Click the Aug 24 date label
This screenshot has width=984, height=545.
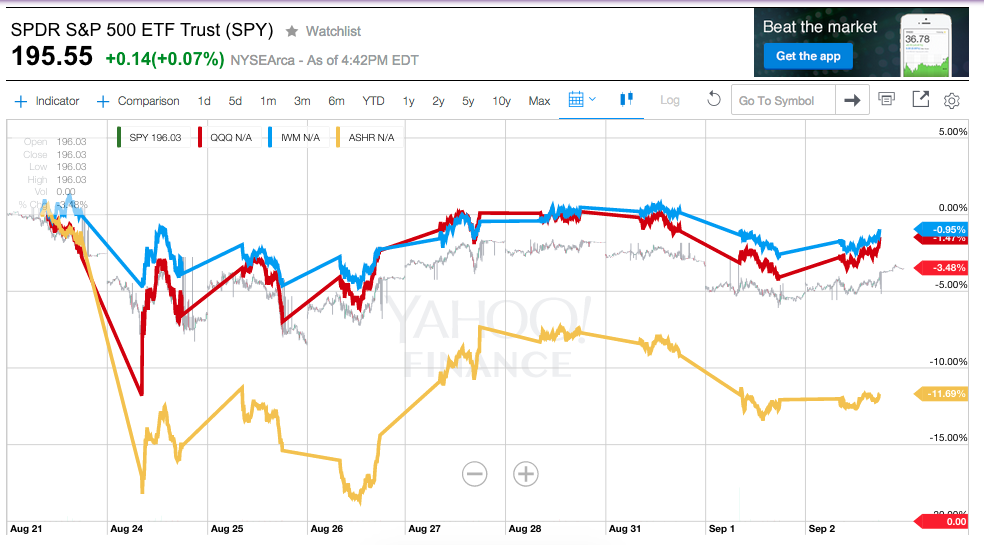coord(126,529)
